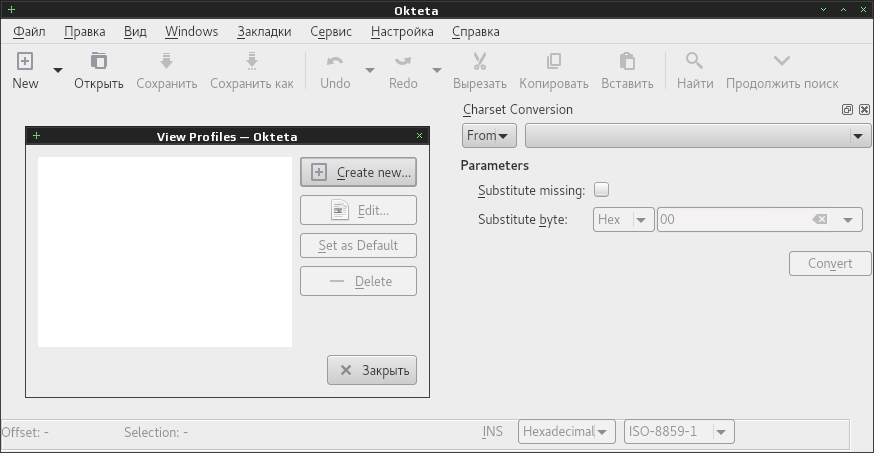Click the Undo toolbar icon
Image resolution: width=874 pixels, height=453 pixels.
point(335,61)
